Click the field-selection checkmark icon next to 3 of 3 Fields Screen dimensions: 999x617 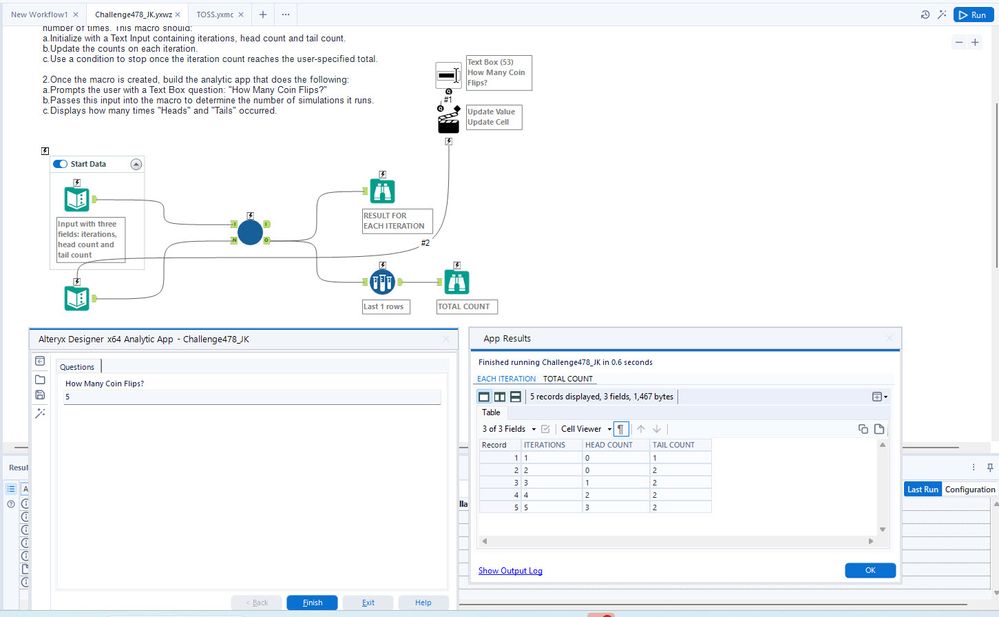[545, 429]
